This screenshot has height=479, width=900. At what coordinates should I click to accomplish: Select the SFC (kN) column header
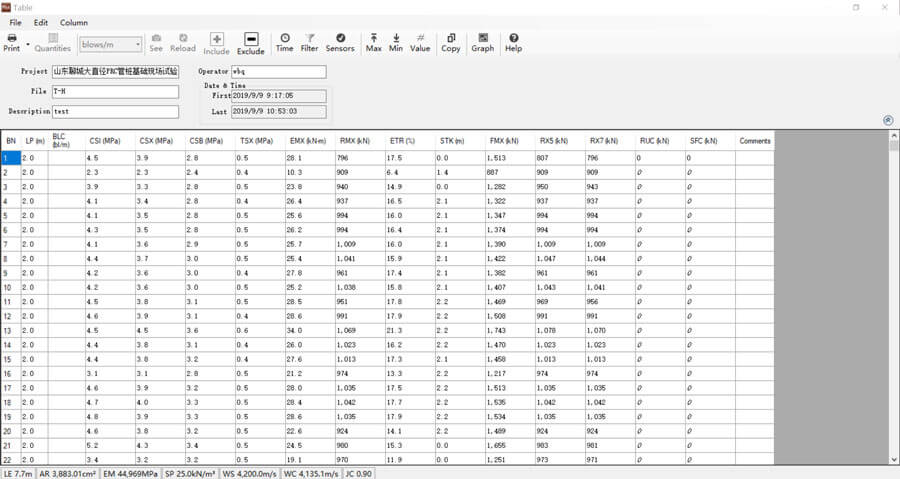[710, 141]
